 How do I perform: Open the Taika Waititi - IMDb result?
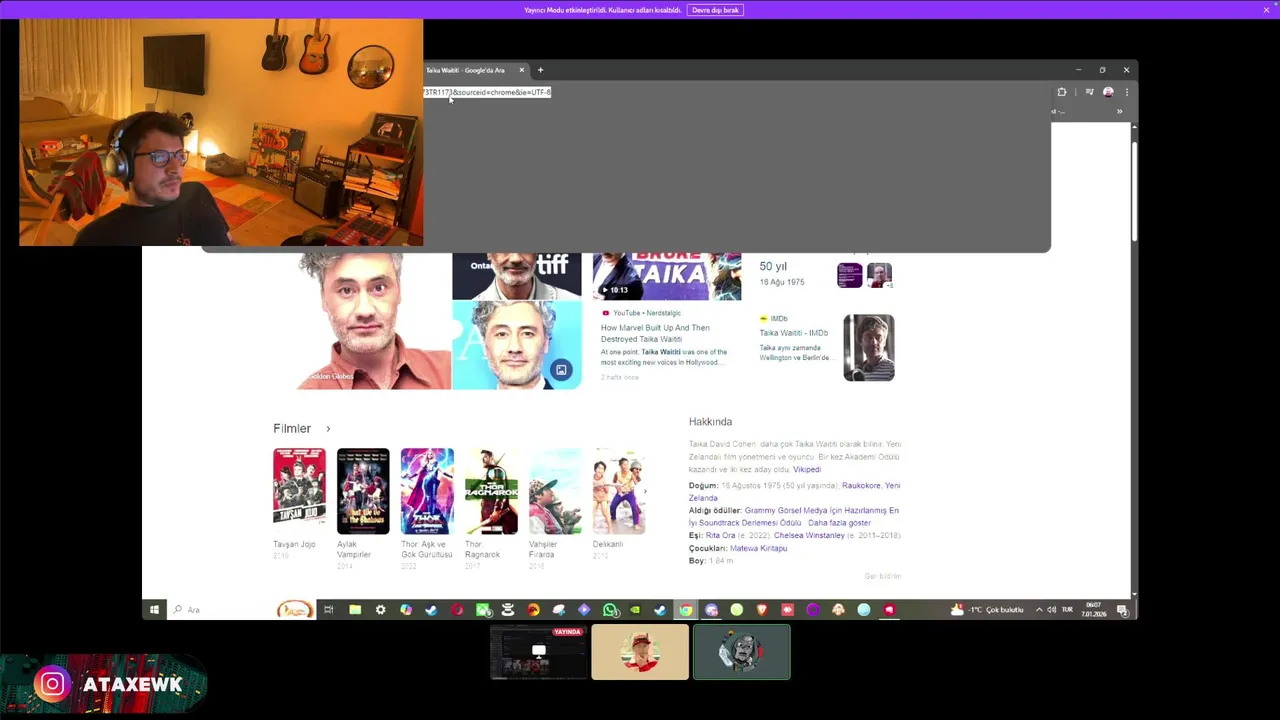point(793,333)
